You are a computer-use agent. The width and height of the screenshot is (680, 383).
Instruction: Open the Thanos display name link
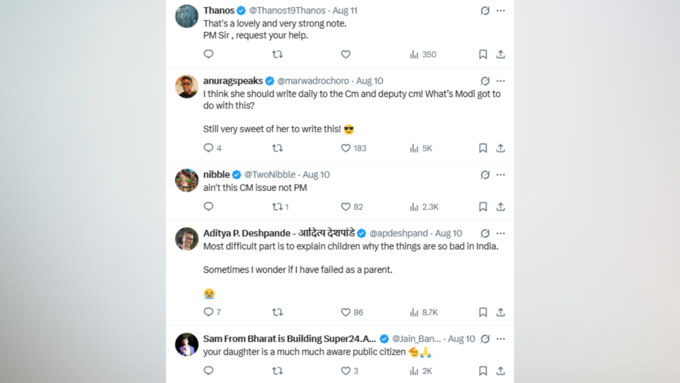(x=219, y=10)
